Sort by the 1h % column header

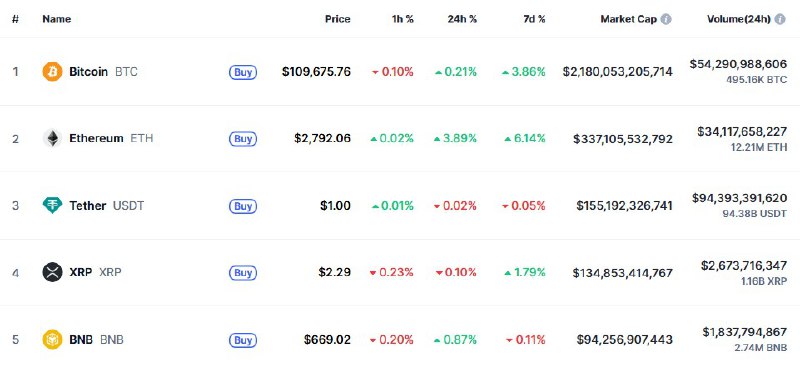pos(402,19)
